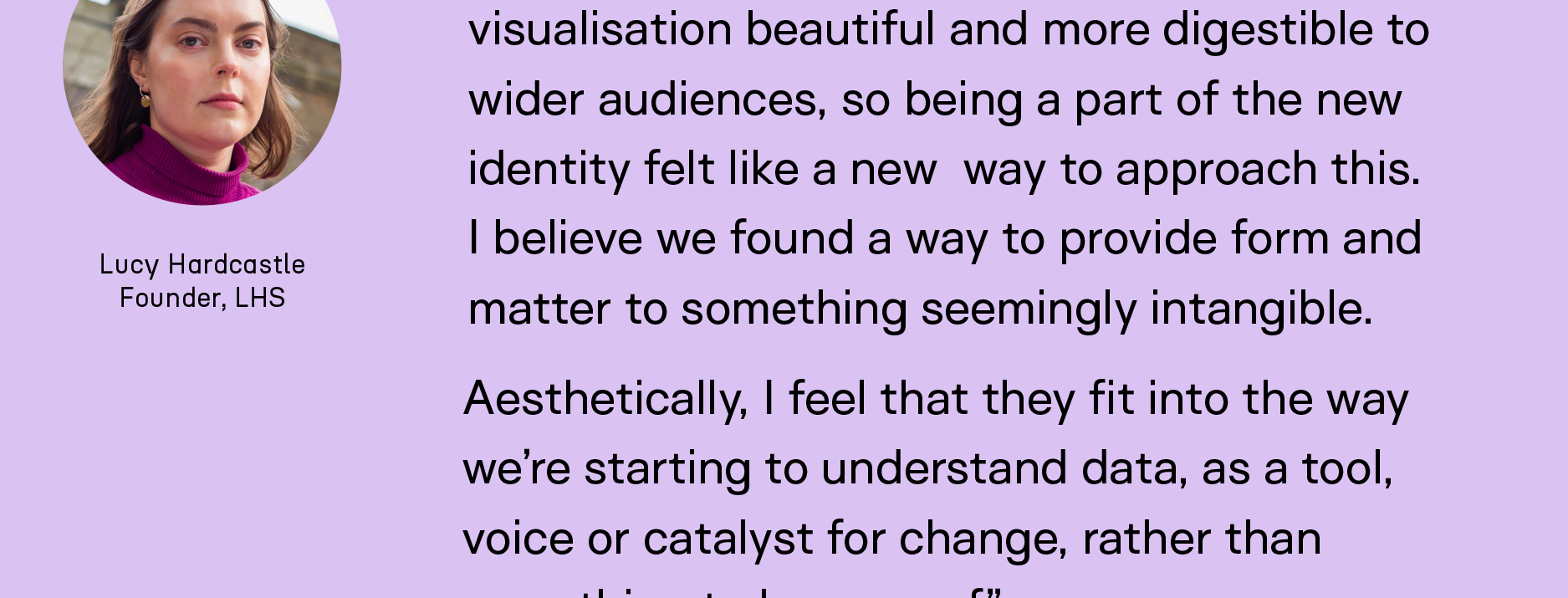Click the word intangible
The width and height of the screenshot is (1568, 598).
click(x=1261, y=309)
